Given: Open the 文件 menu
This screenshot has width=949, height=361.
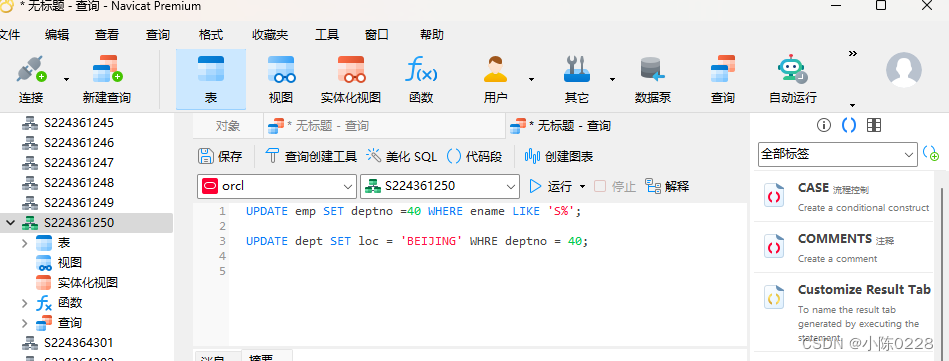Looking at the screenshot, I should (x=10, y=35).
